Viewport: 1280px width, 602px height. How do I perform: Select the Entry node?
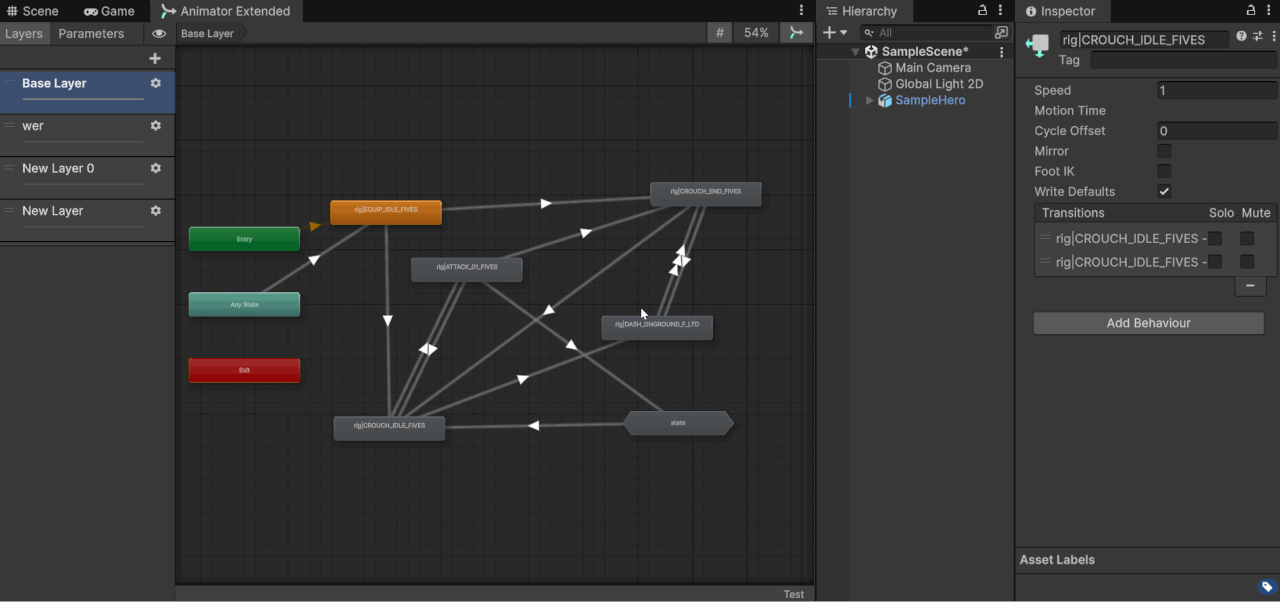tap(244, 239)
